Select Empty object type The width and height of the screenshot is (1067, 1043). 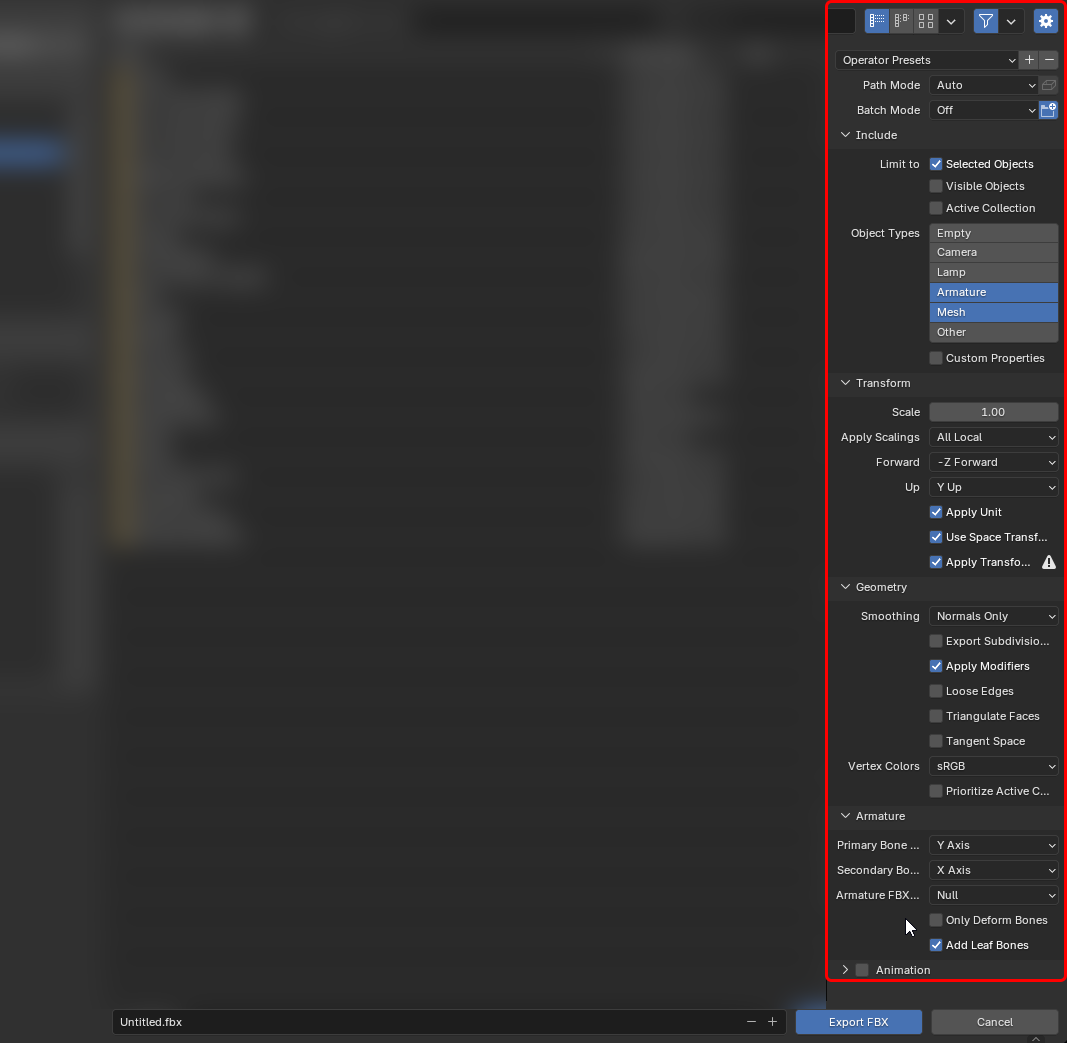tap(994, 233)
